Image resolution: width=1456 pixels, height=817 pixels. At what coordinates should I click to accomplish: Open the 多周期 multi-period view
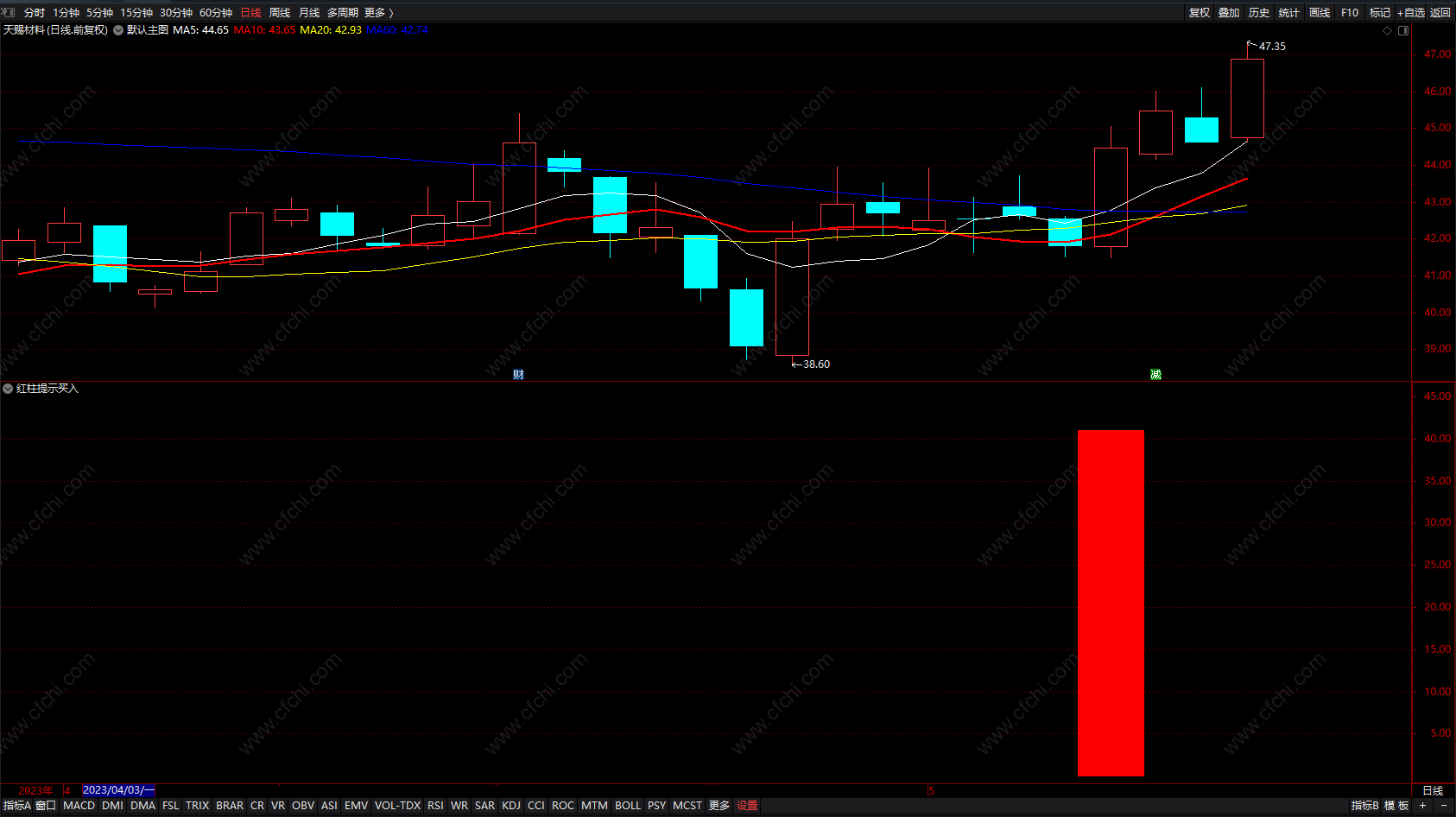(343, 13)
